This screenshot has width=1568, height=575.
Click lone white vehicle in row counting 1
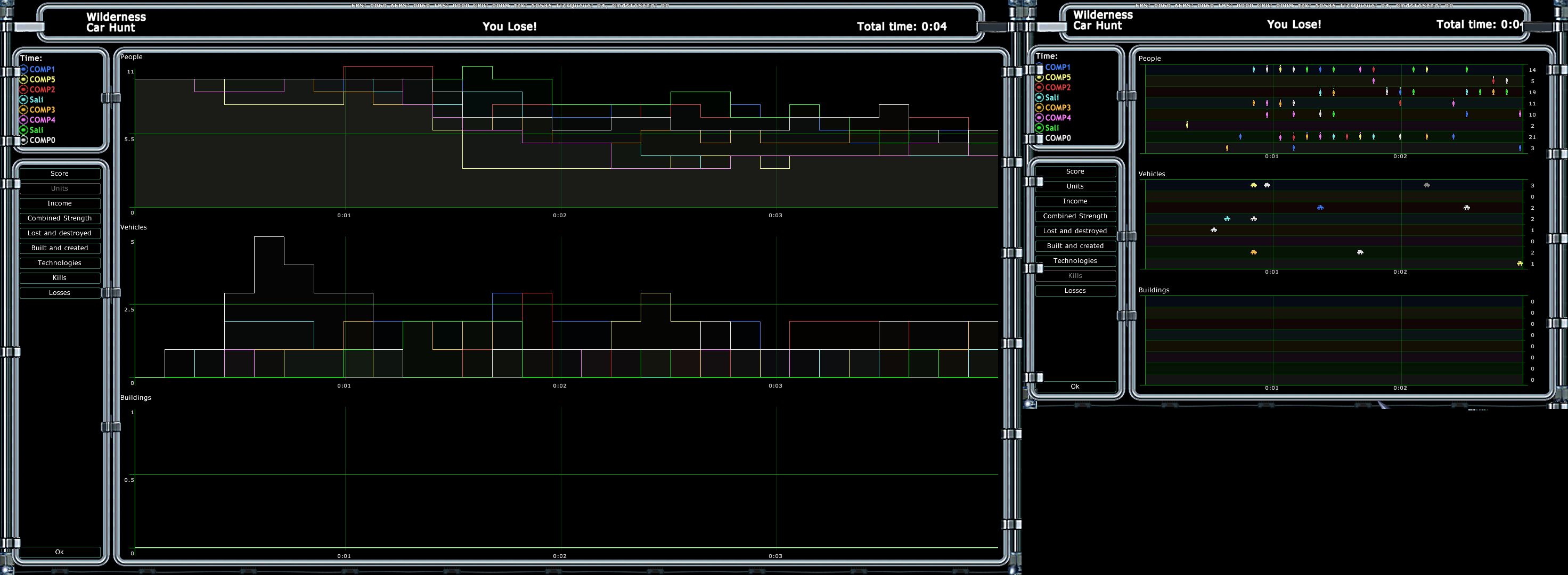pyautogui.click(x=1214, y=230)
